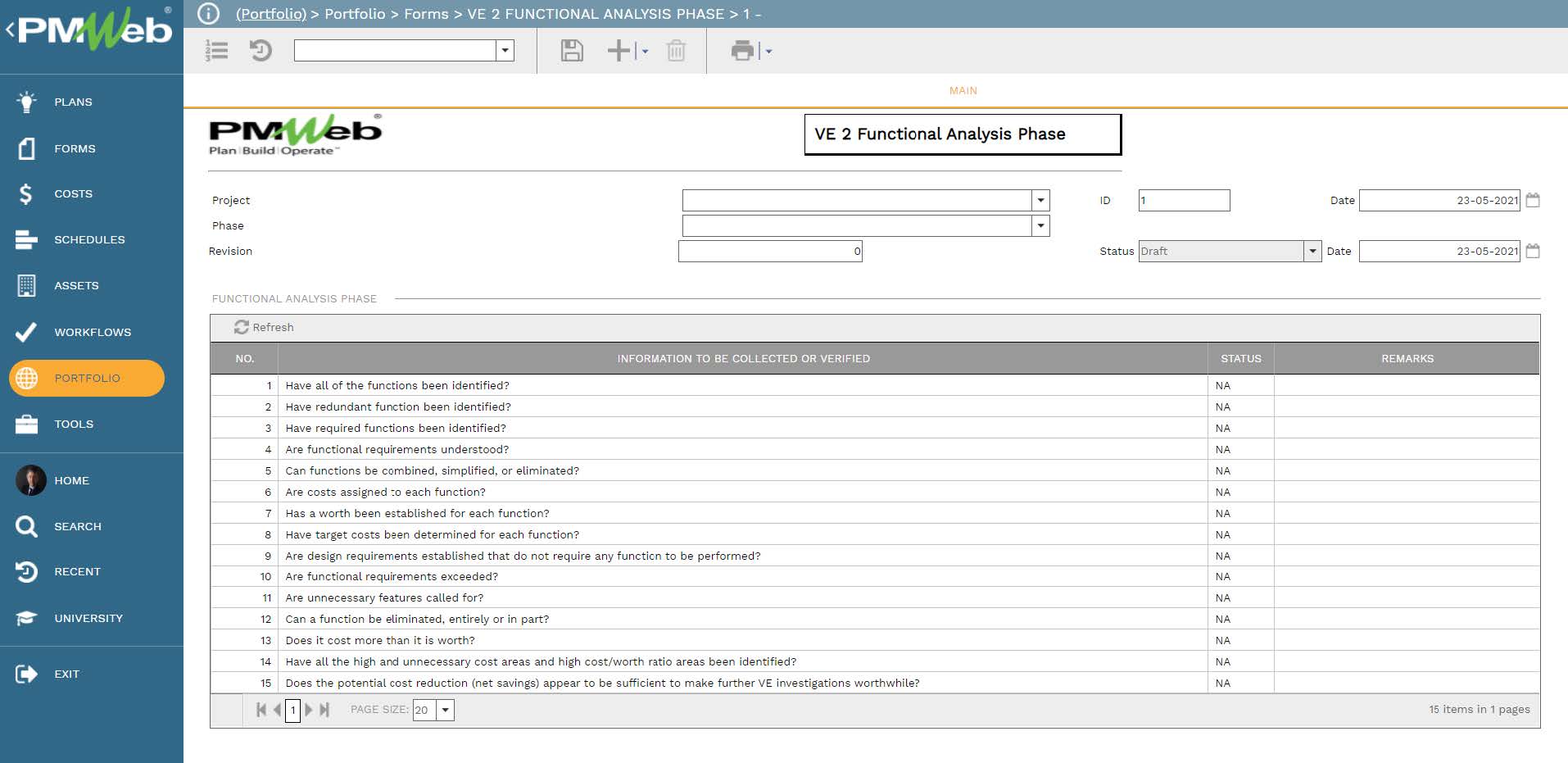1568x763 pixels.
Task: Click Portfolio in the breadcrumb navigation
Action: coord(355,14)
